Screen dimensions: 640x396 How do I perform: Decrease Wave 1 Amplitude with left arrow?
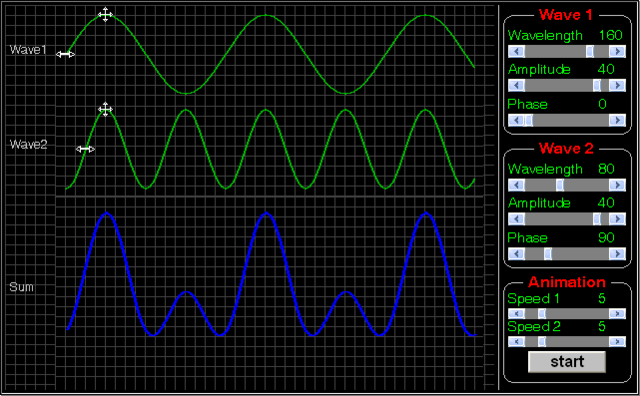(516, 85)
